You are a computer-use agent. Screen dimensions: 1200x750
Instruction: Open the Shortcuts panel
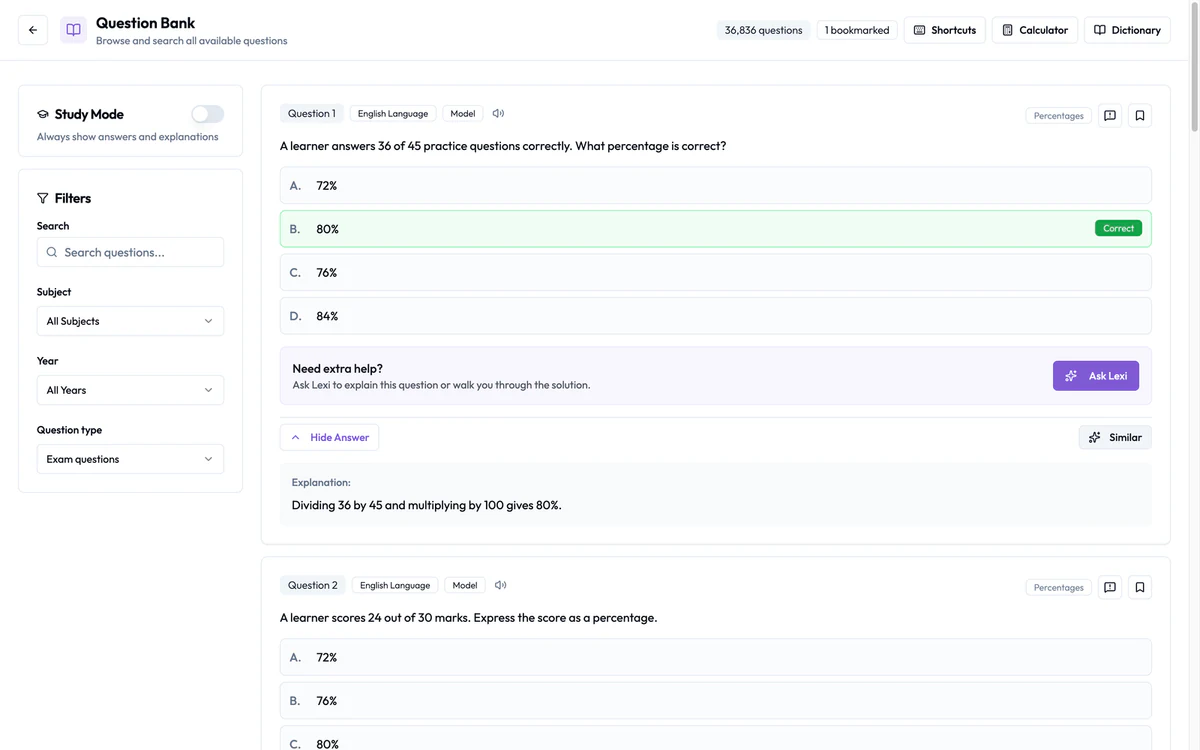tap(945, 30)
